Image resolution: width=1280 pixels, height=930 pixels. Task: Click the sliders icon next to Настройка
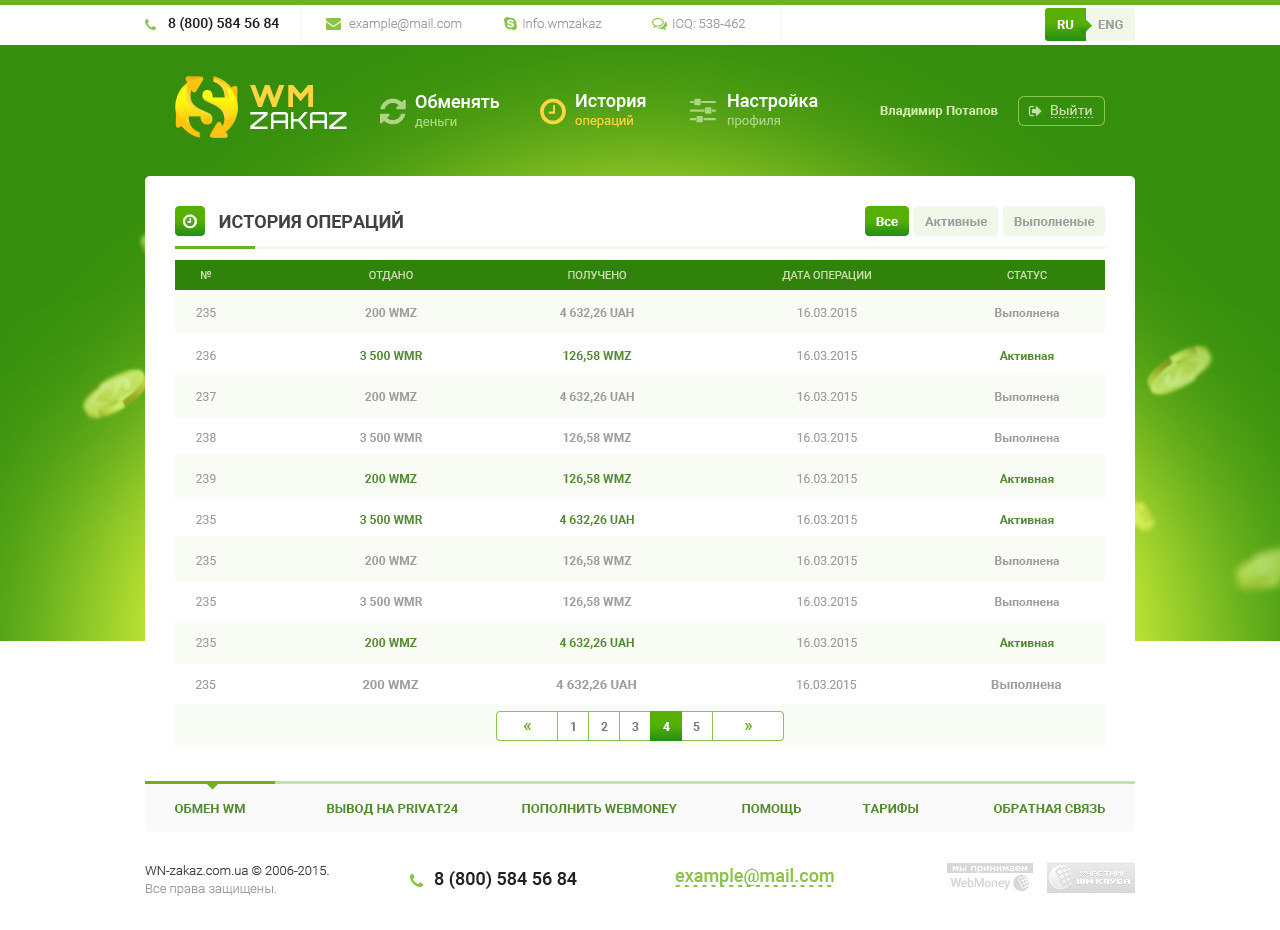coord(703,111)
